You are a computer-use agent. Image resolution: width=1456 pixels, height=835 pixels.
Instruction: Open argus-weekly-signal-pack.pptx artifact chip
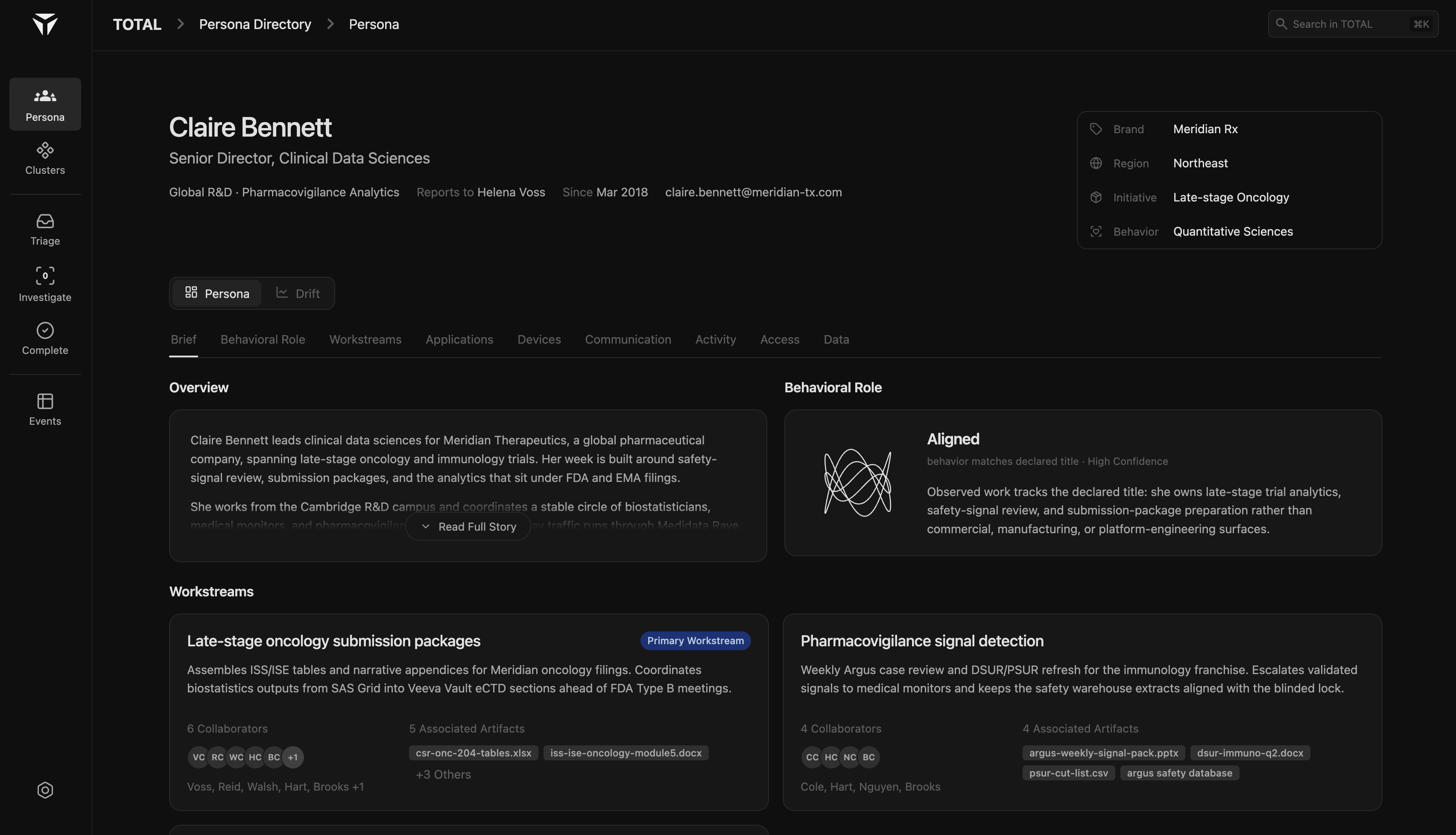point(1103,753)
